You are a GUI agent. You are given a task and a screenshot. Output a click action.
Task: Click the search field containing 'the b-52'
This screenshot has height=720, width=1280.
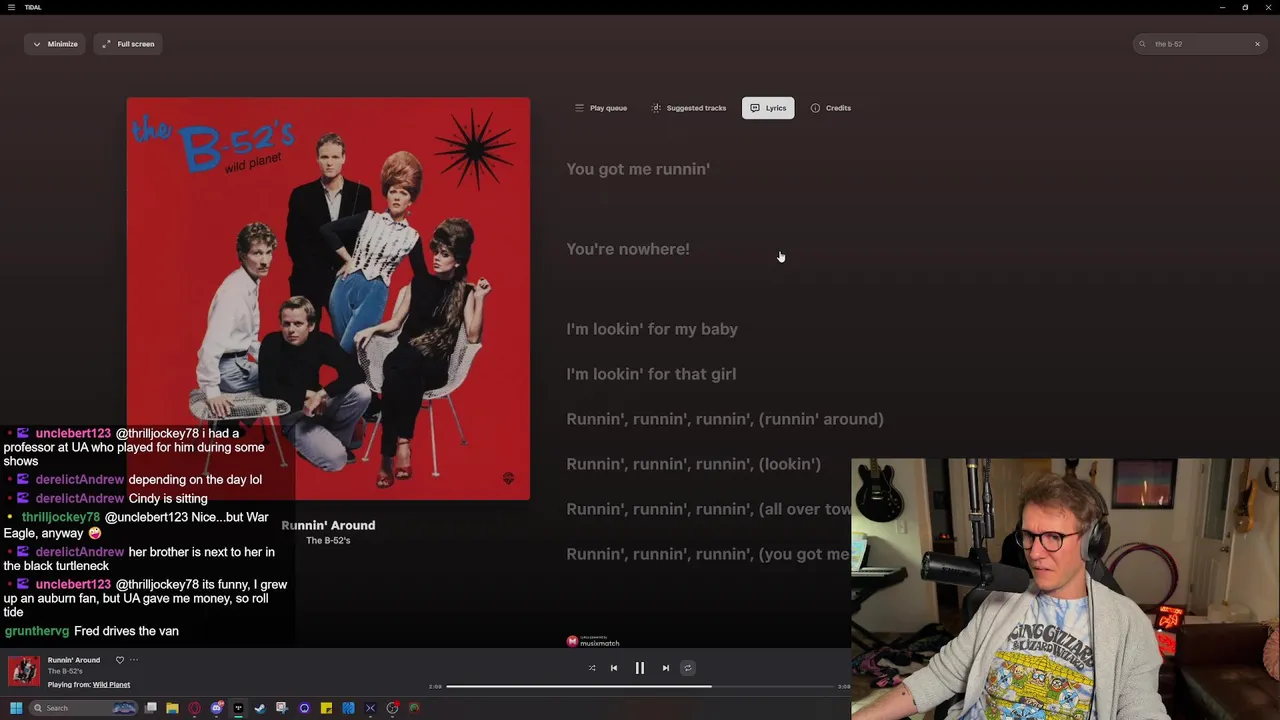[x=1200, y=44]
